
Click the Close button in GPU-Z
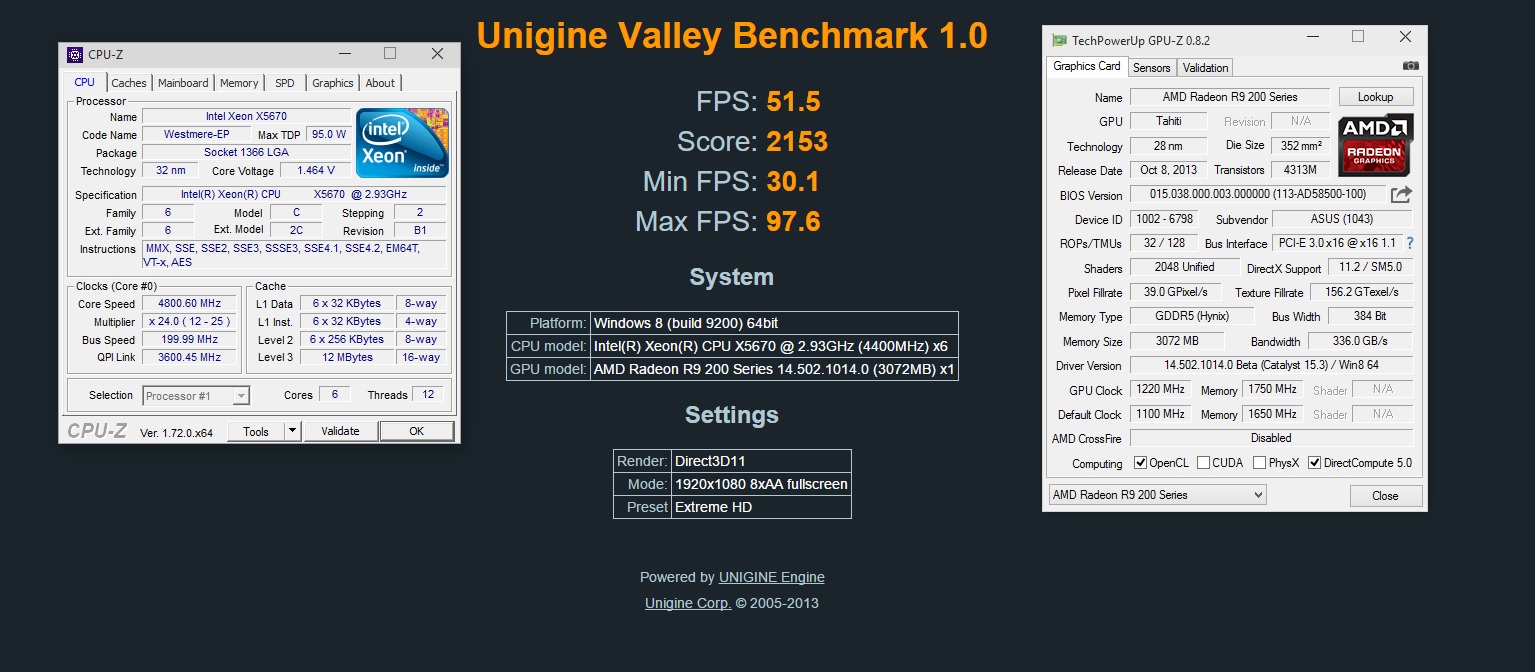coord(1385,496)
